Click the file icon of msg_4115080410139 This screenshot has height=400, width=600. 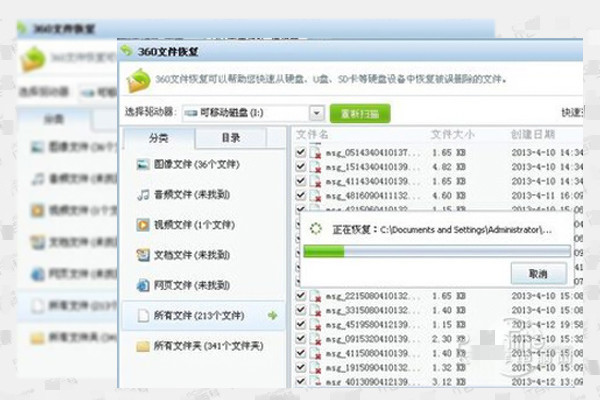click(315, 353)
